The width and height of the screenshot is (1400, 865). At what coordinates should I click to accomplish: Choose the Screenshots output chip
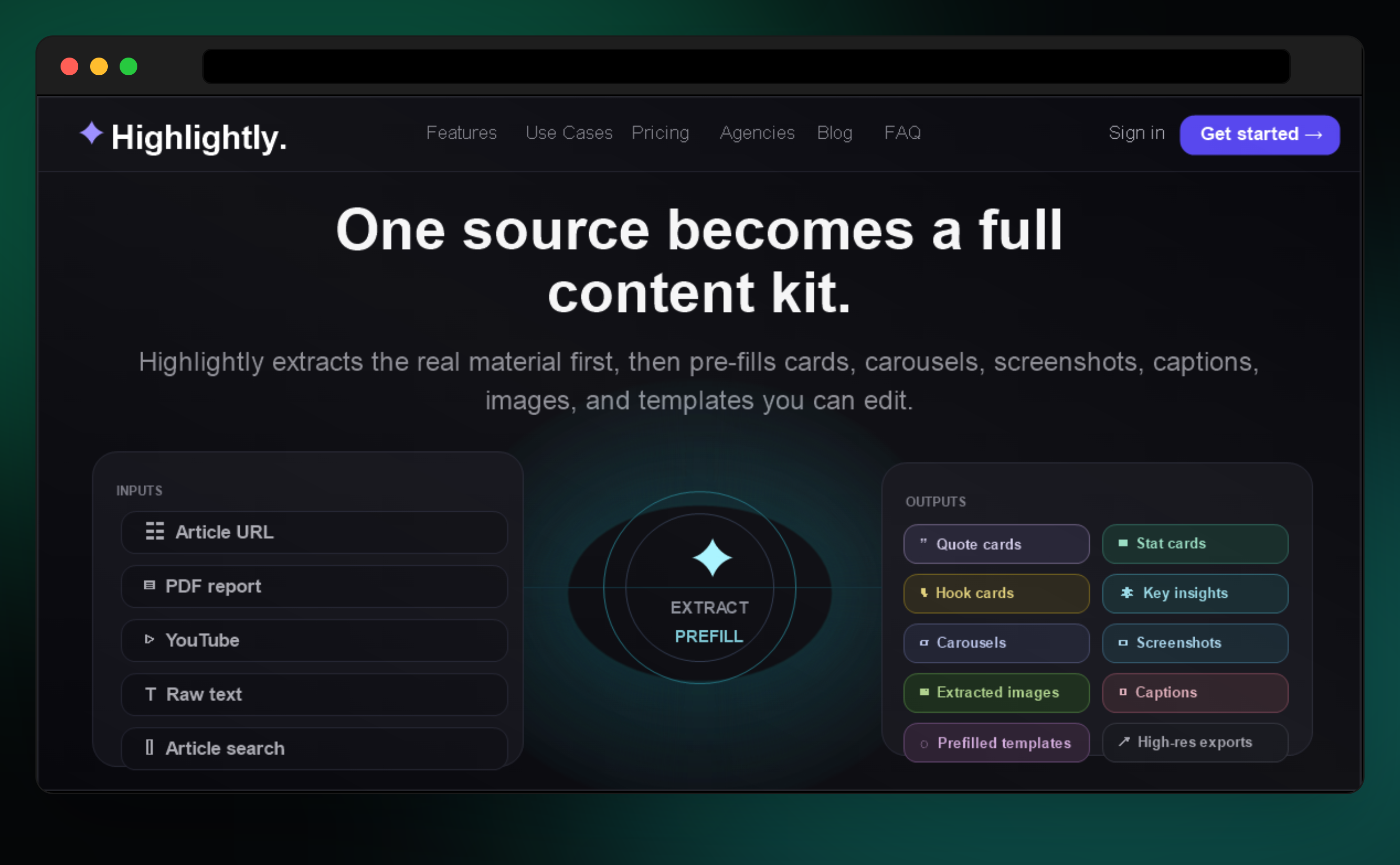pos(1195,643)
